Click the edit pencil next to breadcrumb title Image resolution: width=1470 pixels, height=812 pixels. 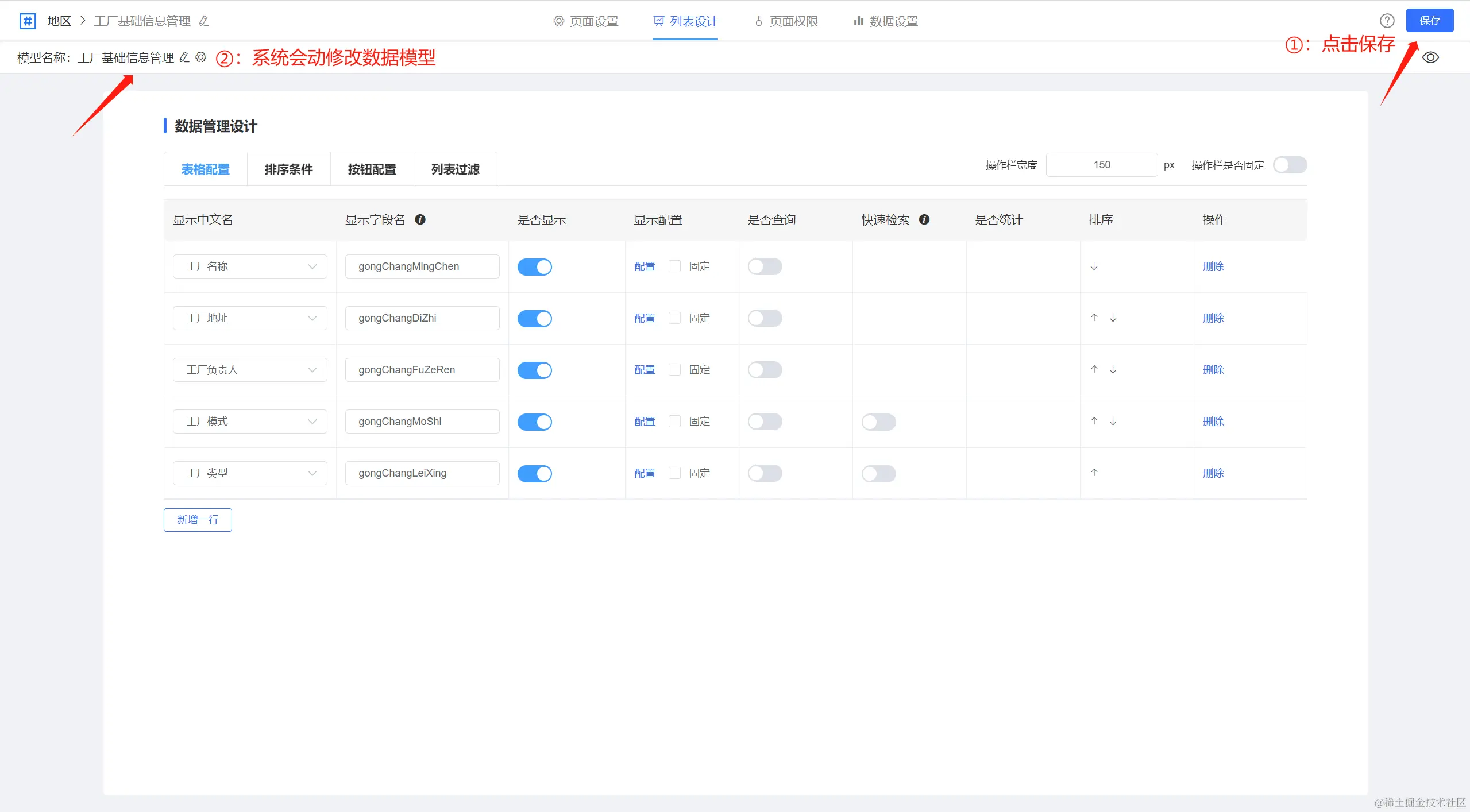204,21
